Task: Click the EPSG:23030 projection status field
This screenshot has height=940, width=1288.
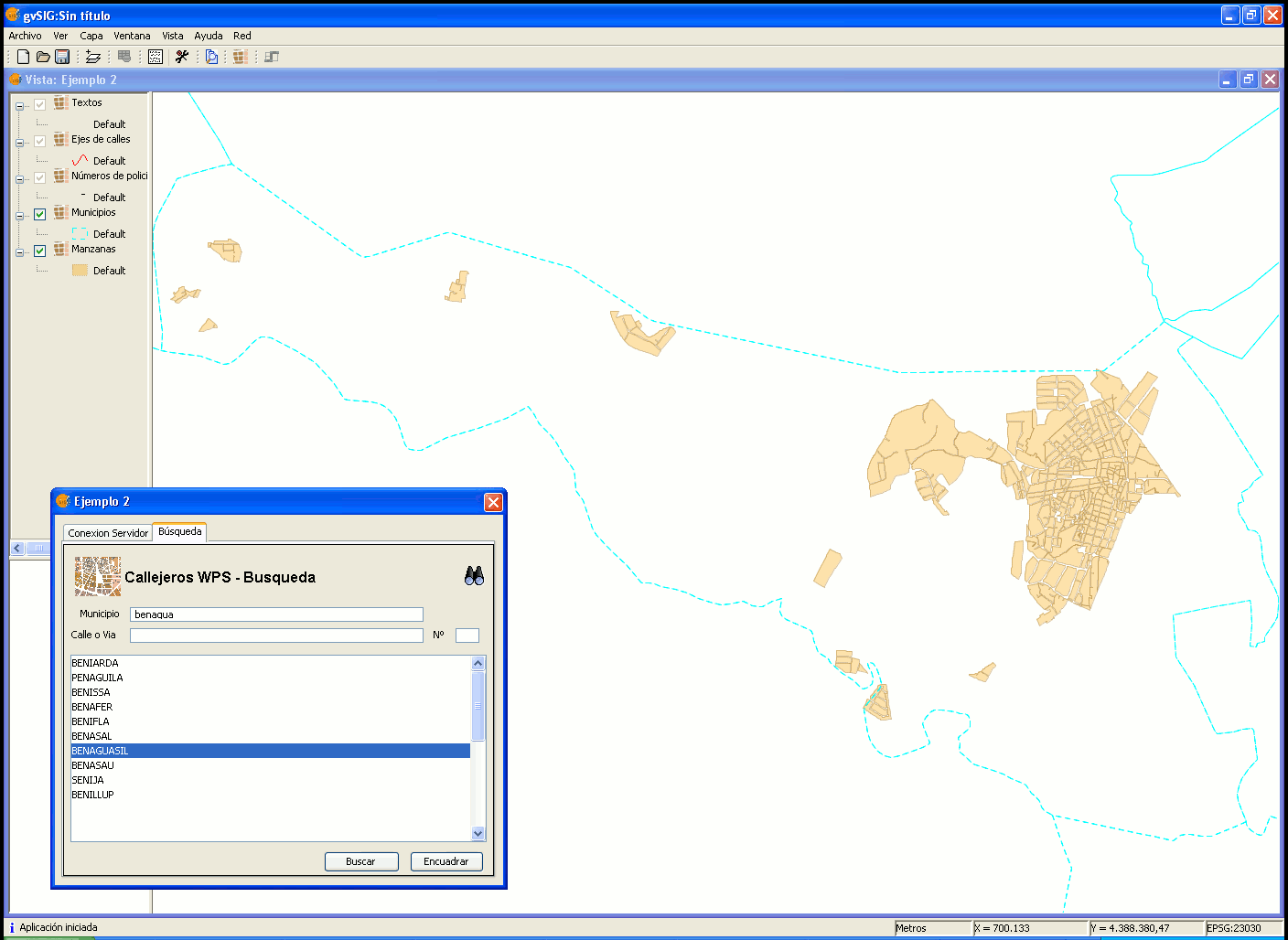Action: [x=1244, y=928]
